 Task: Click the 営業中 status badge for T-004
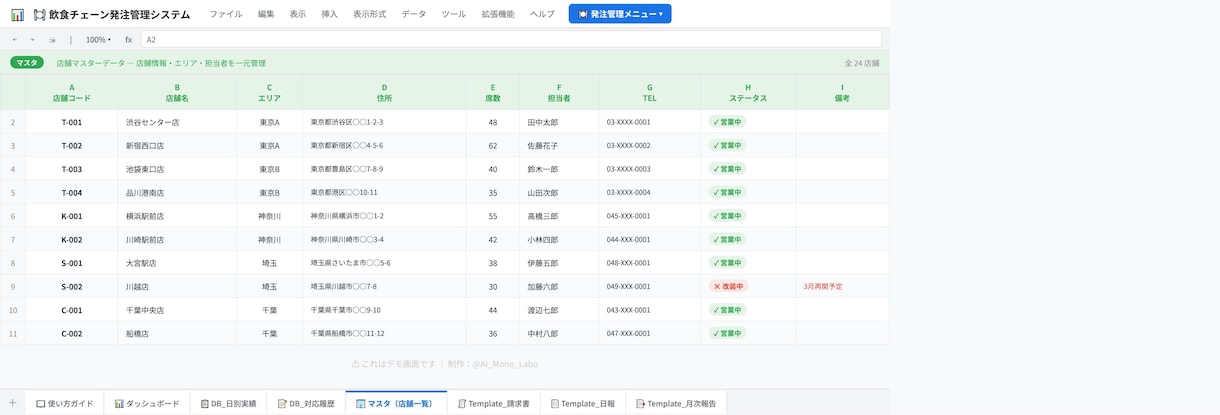727,192
